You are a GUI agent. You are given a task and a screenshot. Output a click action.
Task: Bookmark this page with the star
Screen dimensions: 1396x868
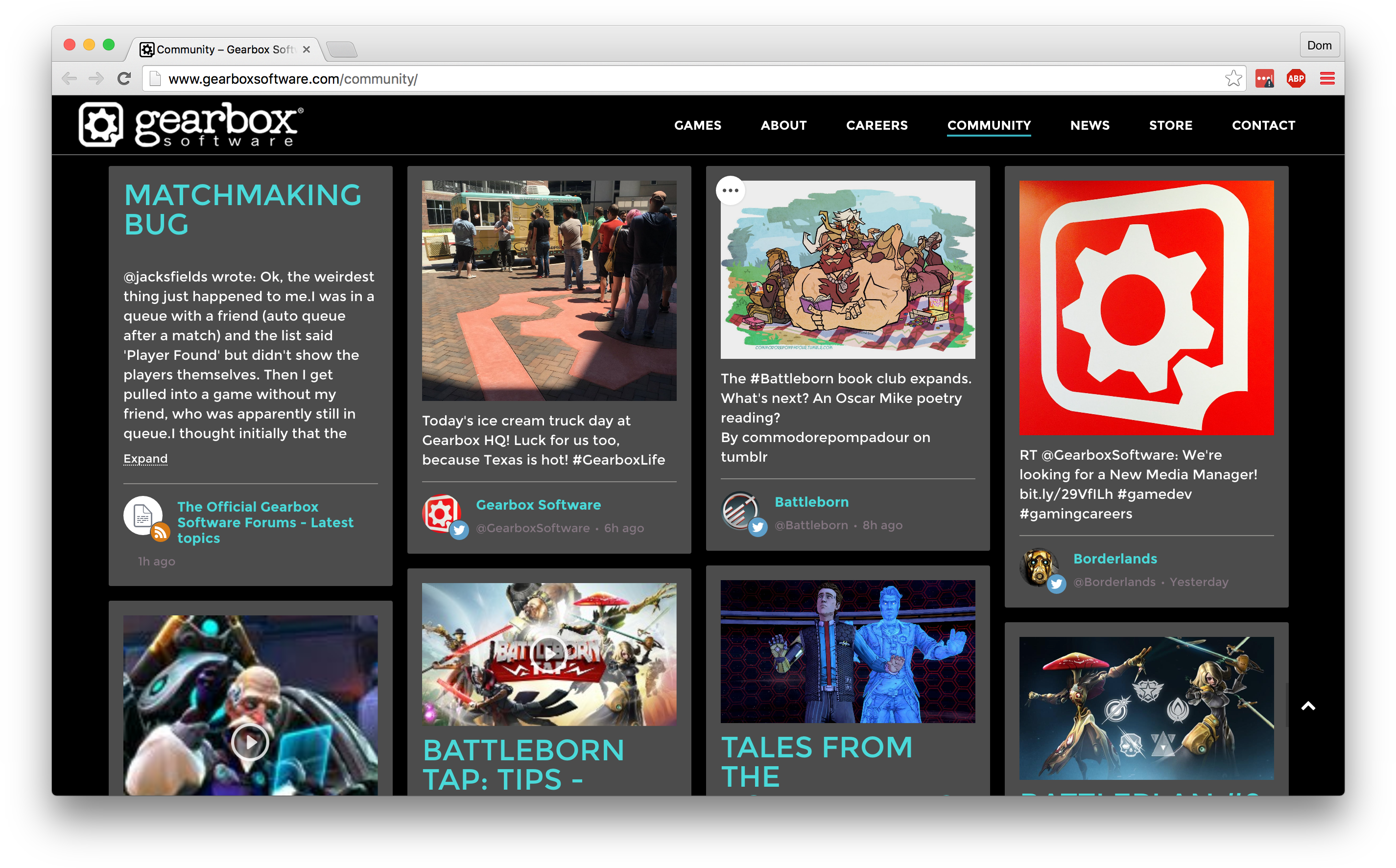pyautogui.click(x=1233, y=79)
